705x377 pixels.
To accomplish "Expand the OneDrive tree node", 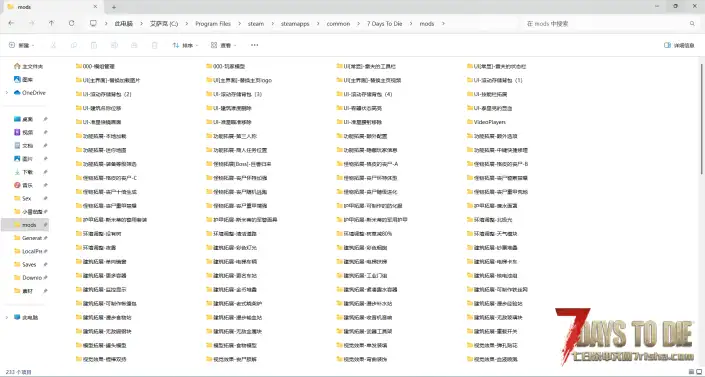I will (7, 93).
